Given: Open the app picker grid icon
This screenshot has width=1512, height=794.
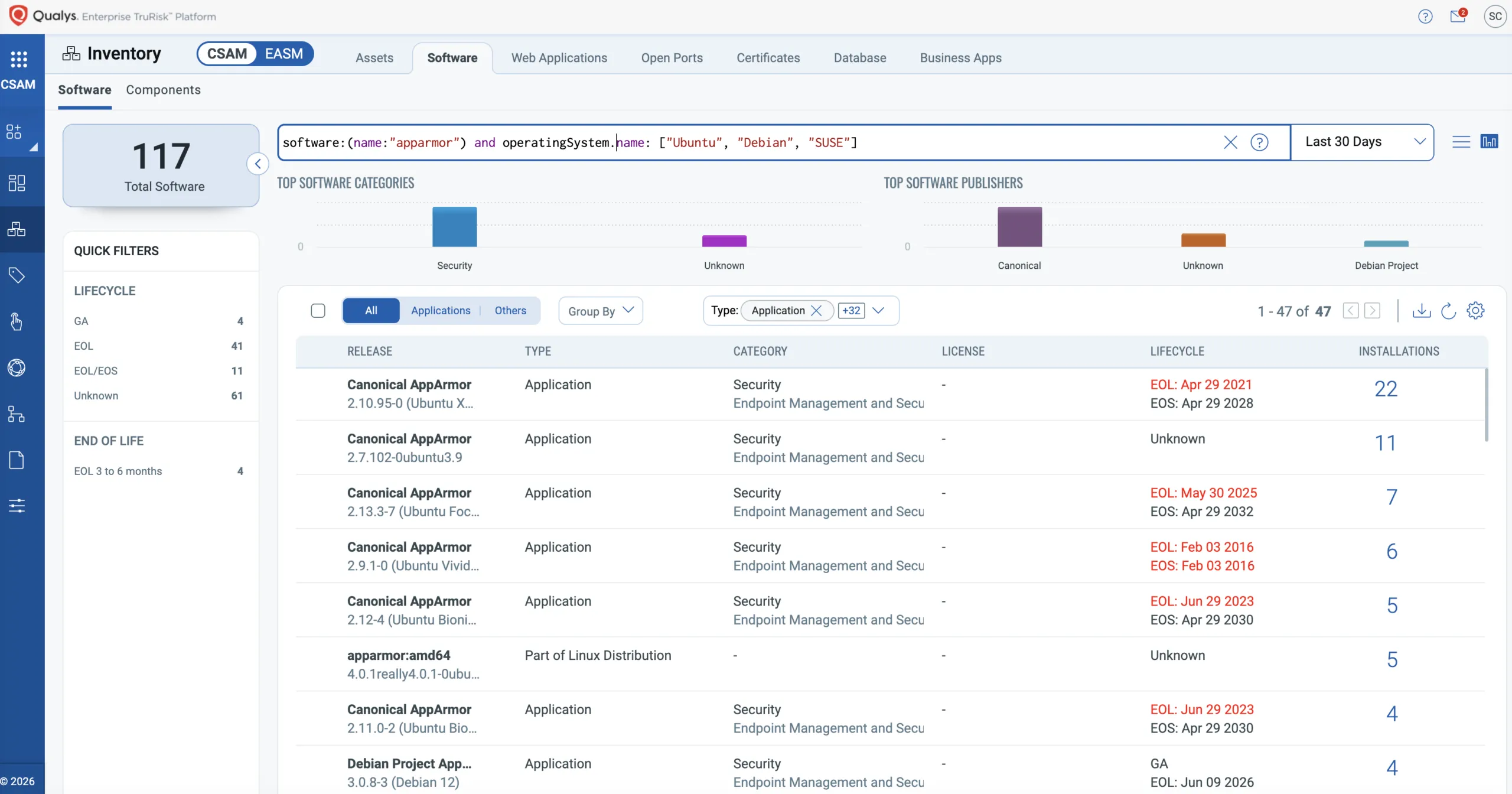Looking at the screenshot, I should coord(19,58).
